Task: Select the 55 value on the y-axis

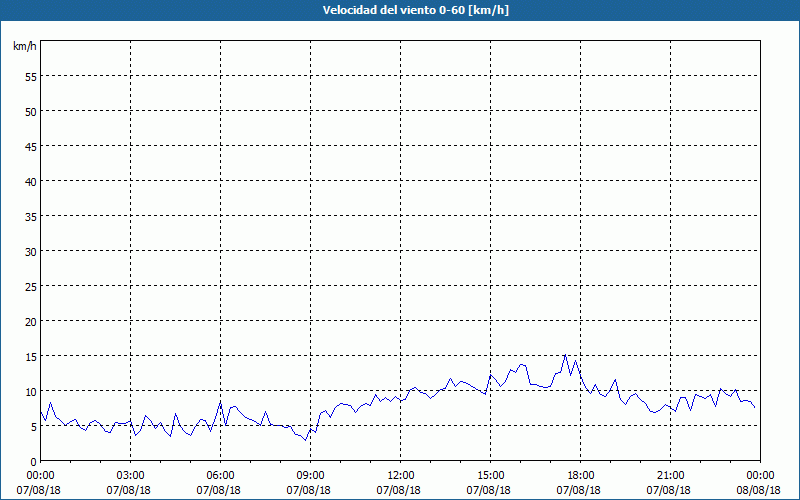Action: pyautogui.click(x=30, y=76)
